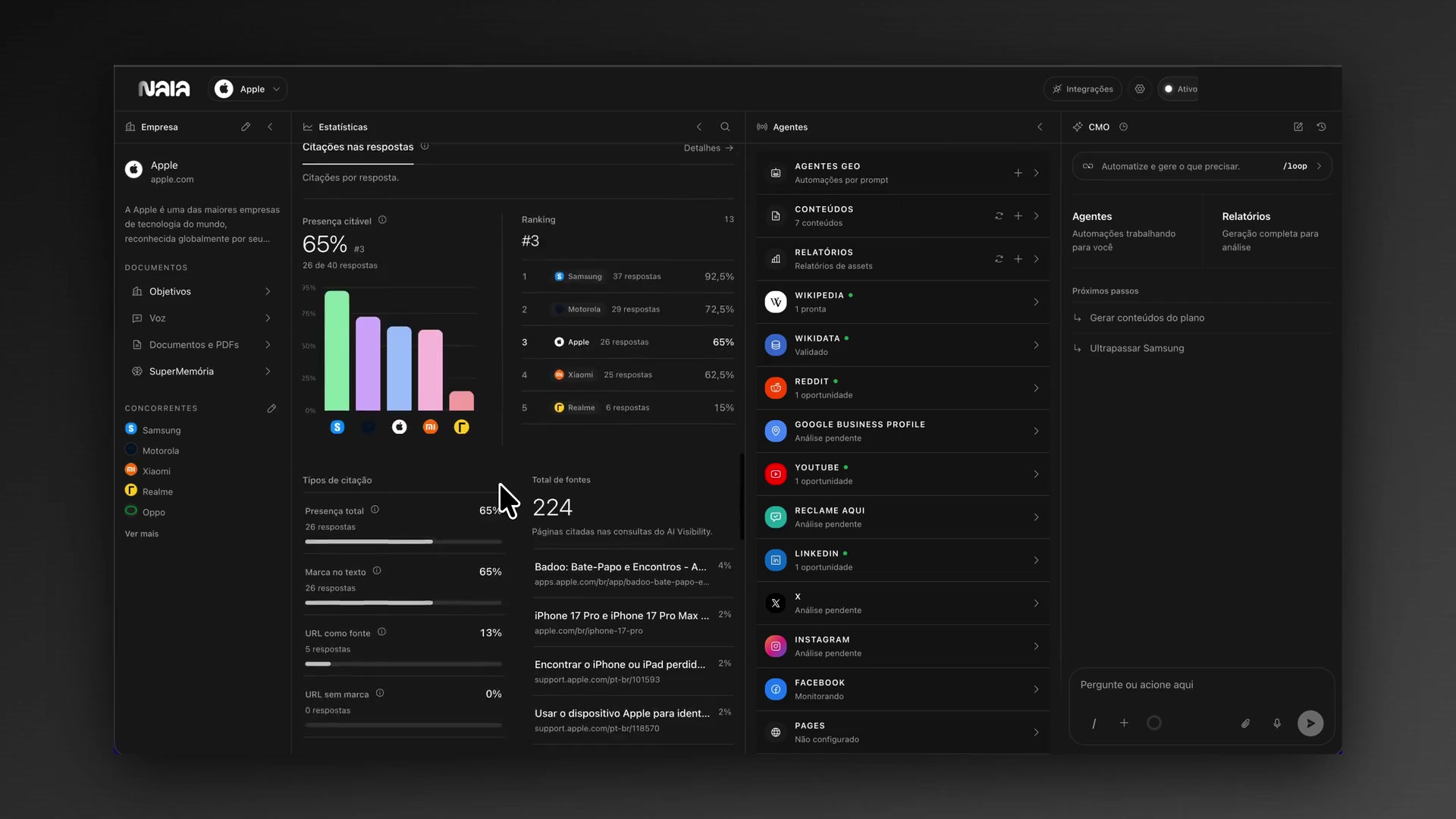
Task: Click the Instagram icon
Action: 776,646
